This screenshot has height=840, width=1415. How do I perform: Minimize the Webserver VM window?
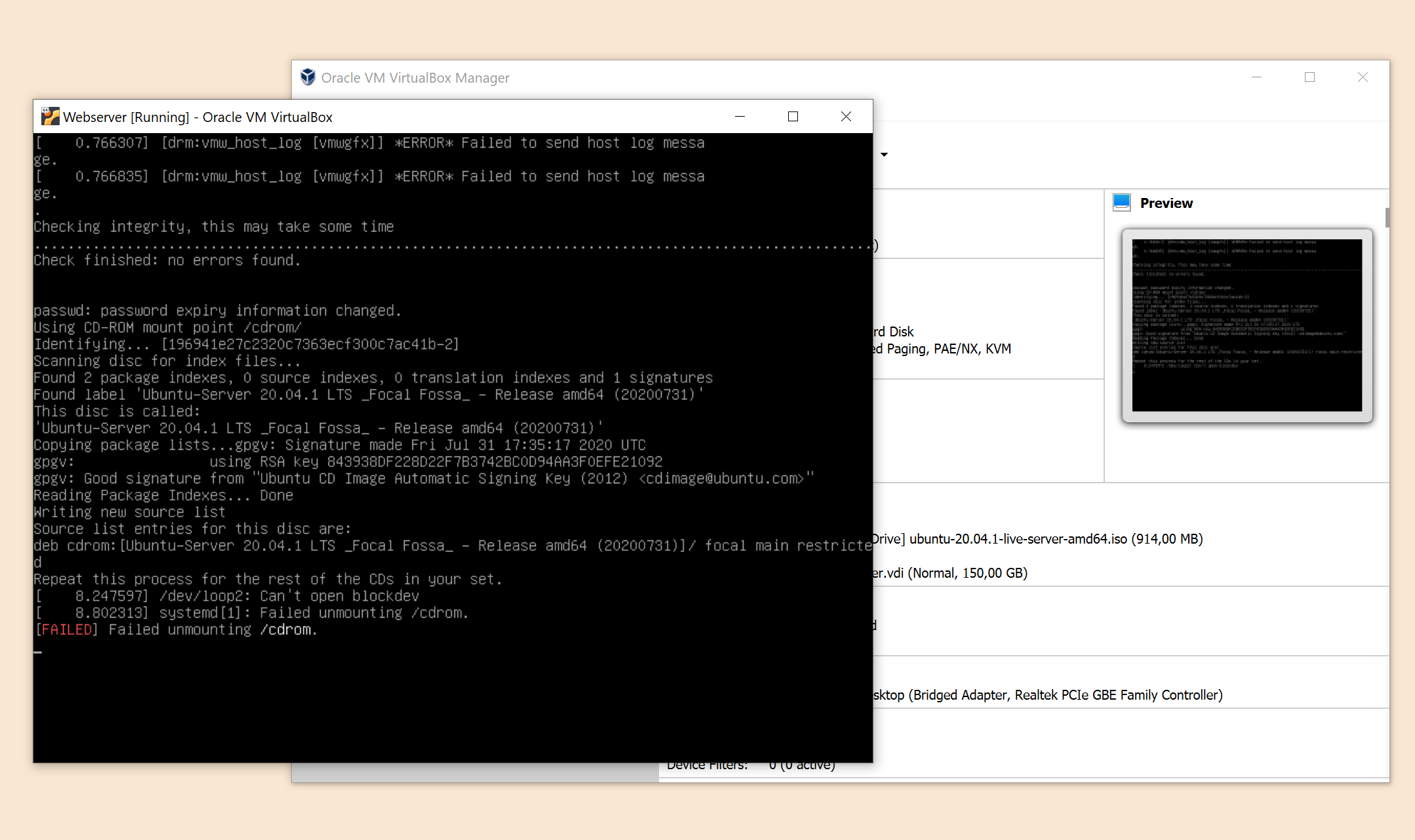click(740, 116)
